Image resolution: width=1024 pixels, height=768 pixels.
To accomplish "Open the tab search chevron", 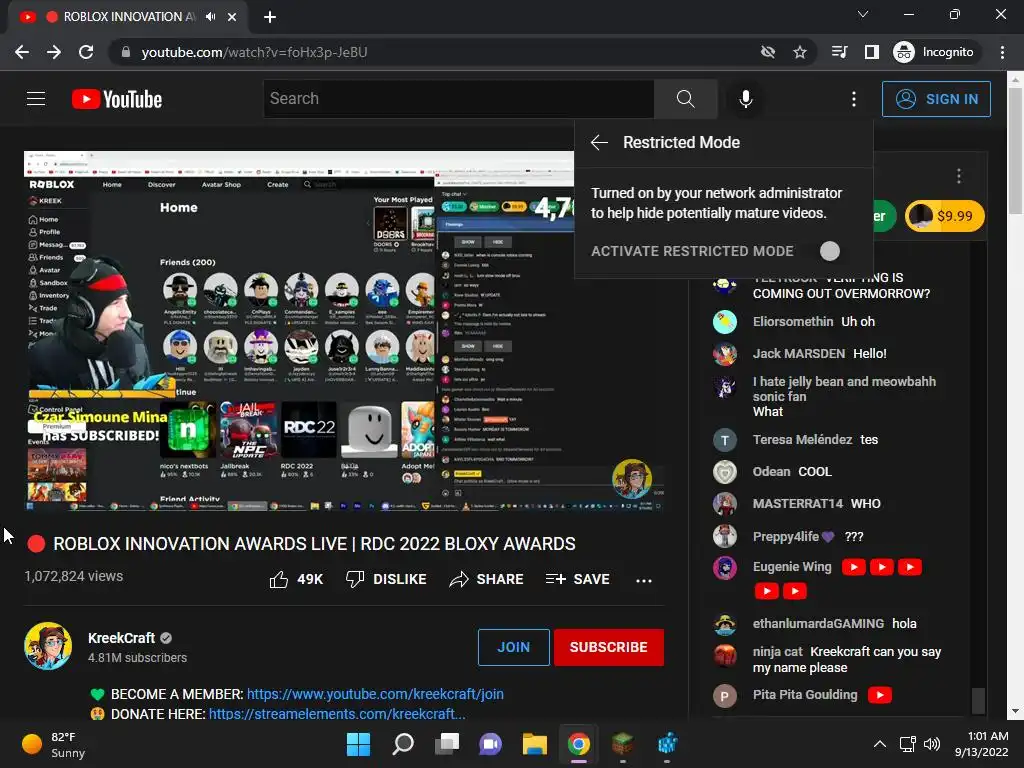I will [x=863, y=14].
